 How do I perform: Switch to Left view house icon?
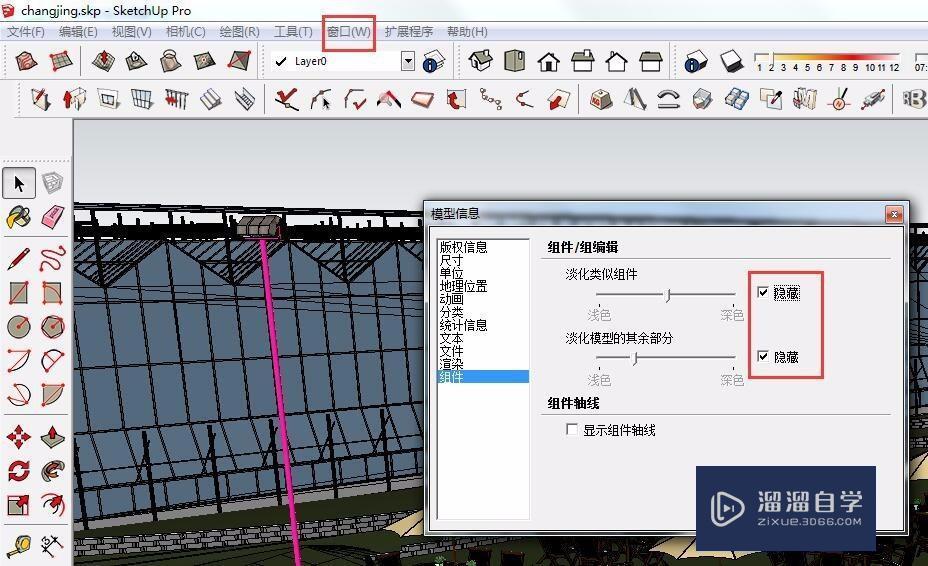pos(650,61)
